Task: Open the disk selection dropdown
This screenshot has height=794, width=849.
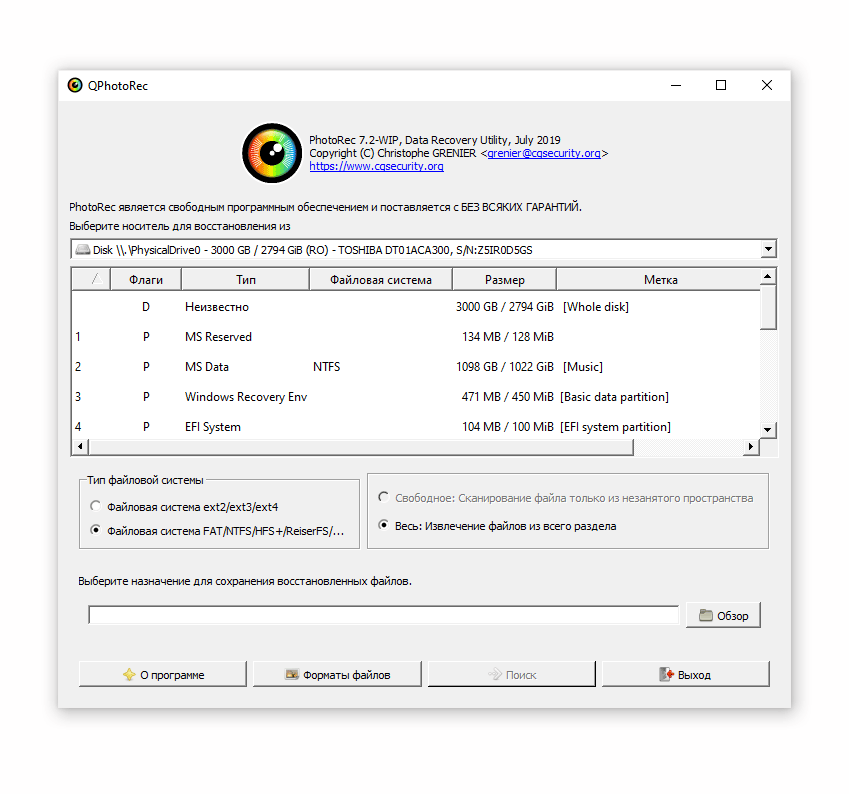Action: pyautogui.click(x=767, y=250)
